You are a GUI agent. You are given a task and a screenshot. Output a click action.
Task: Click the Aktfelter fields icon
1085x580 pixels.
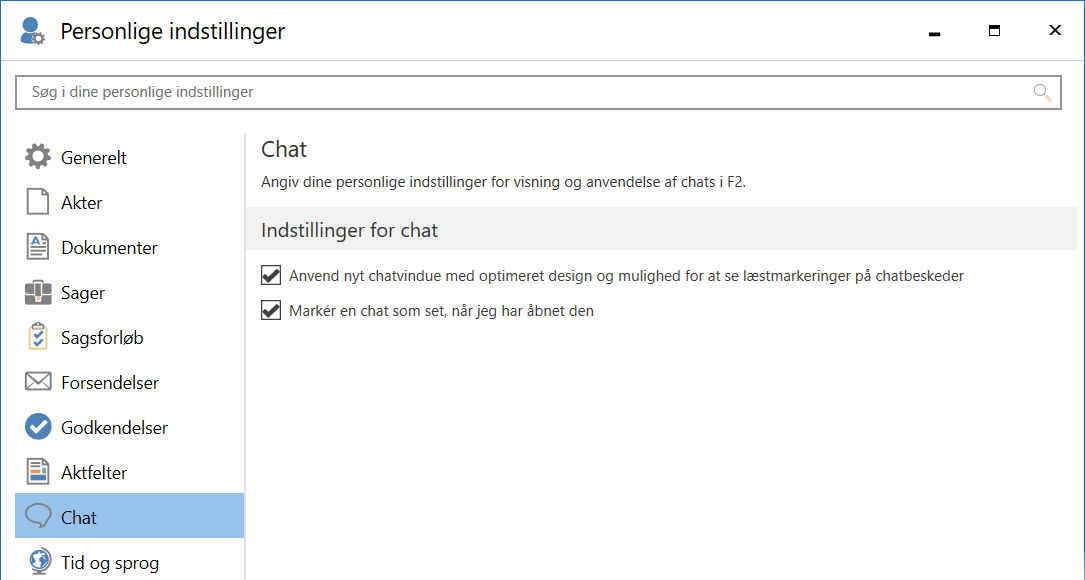pos(38,472)
